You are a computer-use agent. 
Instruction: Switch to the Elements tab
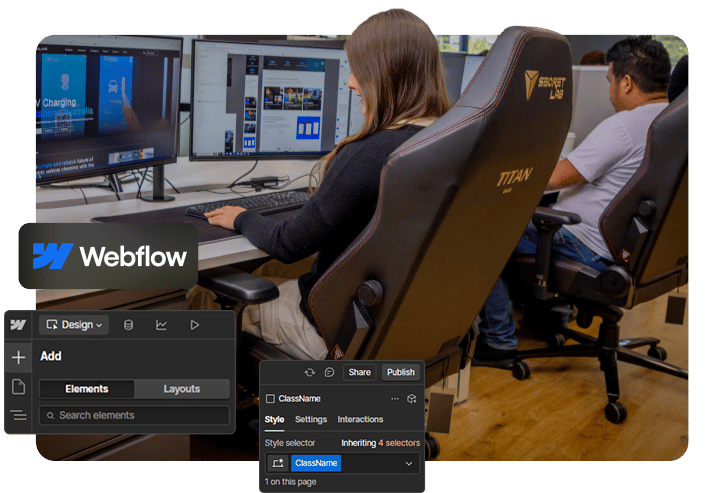(x=87, y=389)
